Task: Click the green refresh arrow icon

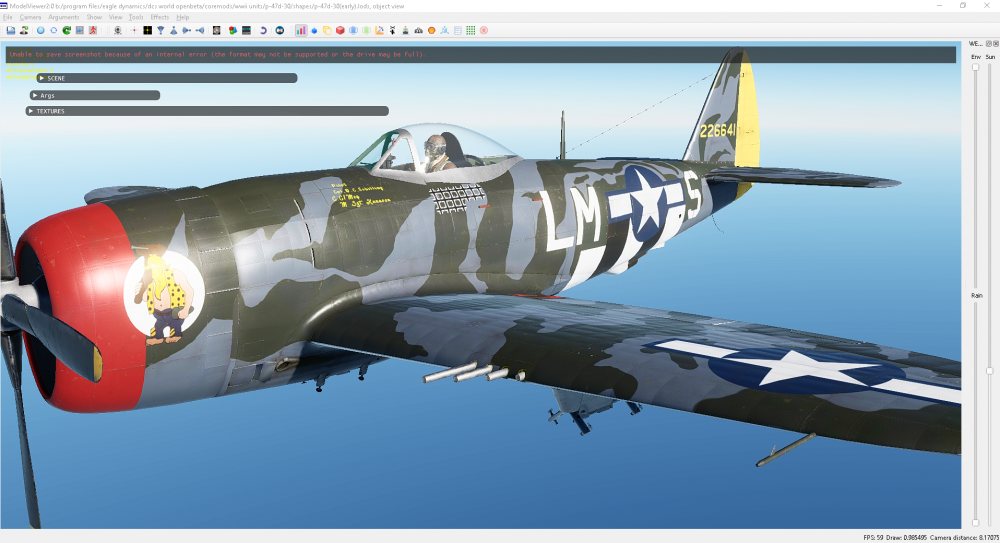Action: 66,30
